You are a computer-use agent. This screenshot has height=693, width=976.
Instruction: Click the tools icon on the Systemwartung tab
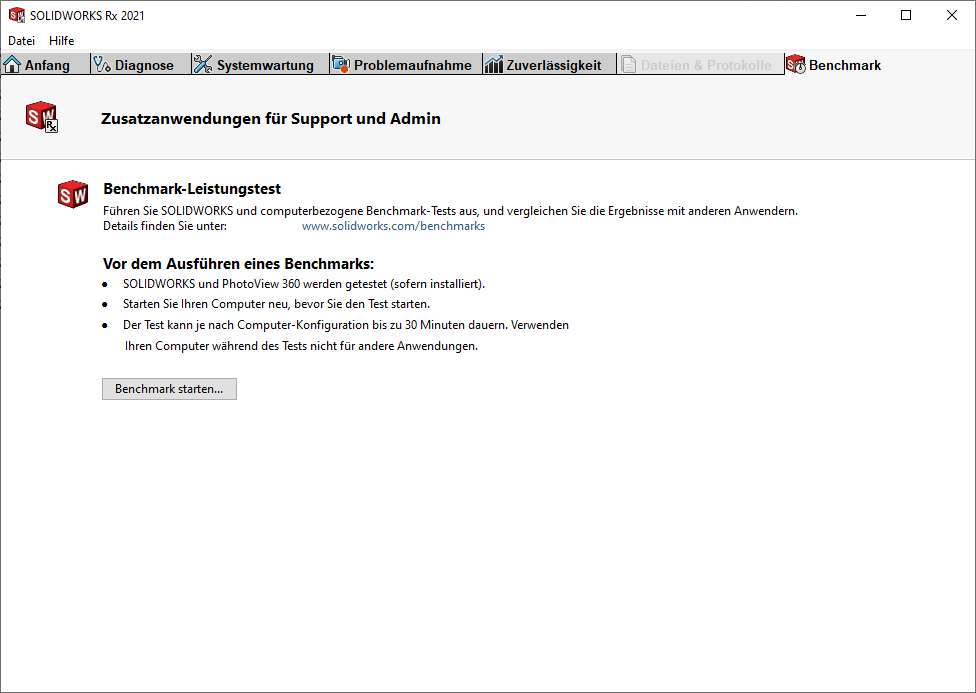(x=203, y=65)
